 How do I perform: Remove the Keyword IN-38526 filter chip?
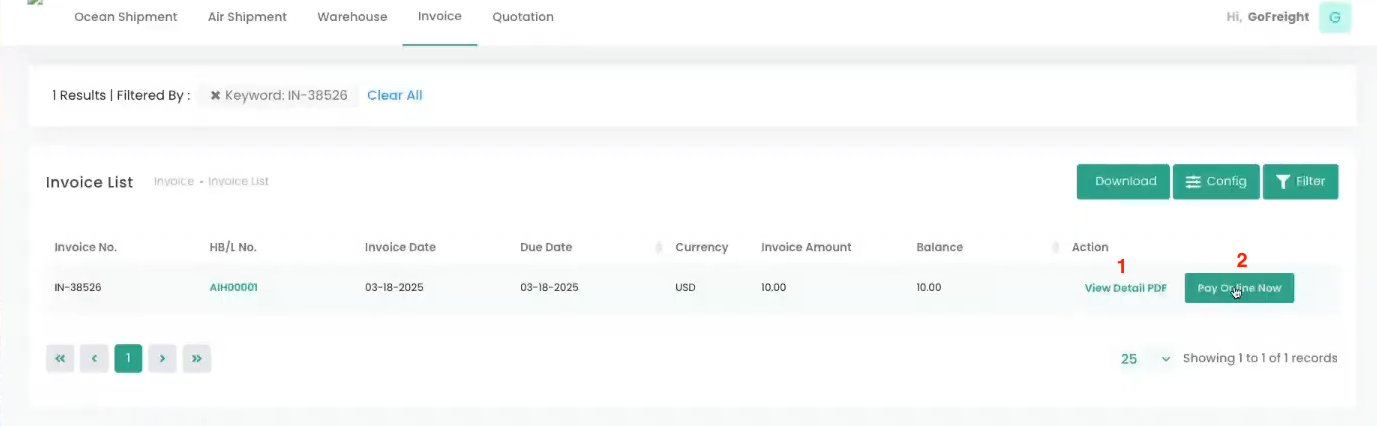tap(215, 96)
